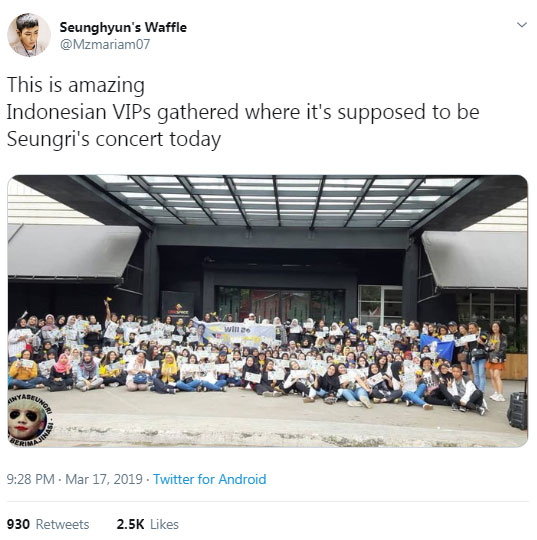Click Seunghyun's Waffle profile avatar
The width and height of the screenshot is (537, 540).
29,34
